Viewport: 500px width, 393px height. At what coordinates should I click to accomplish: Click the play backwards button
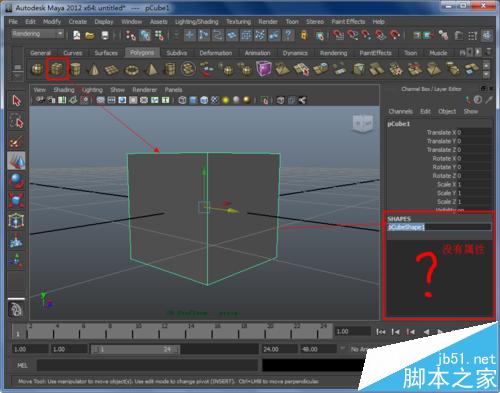pyautogui.click(x=426, y=332)
